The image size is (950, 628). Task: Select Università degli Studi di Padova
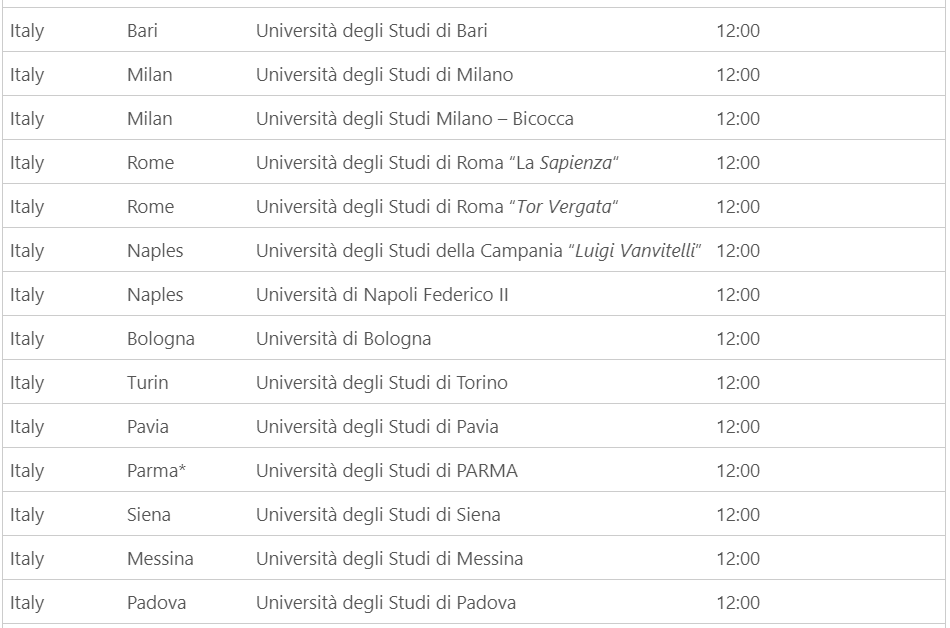click(386, 603)
